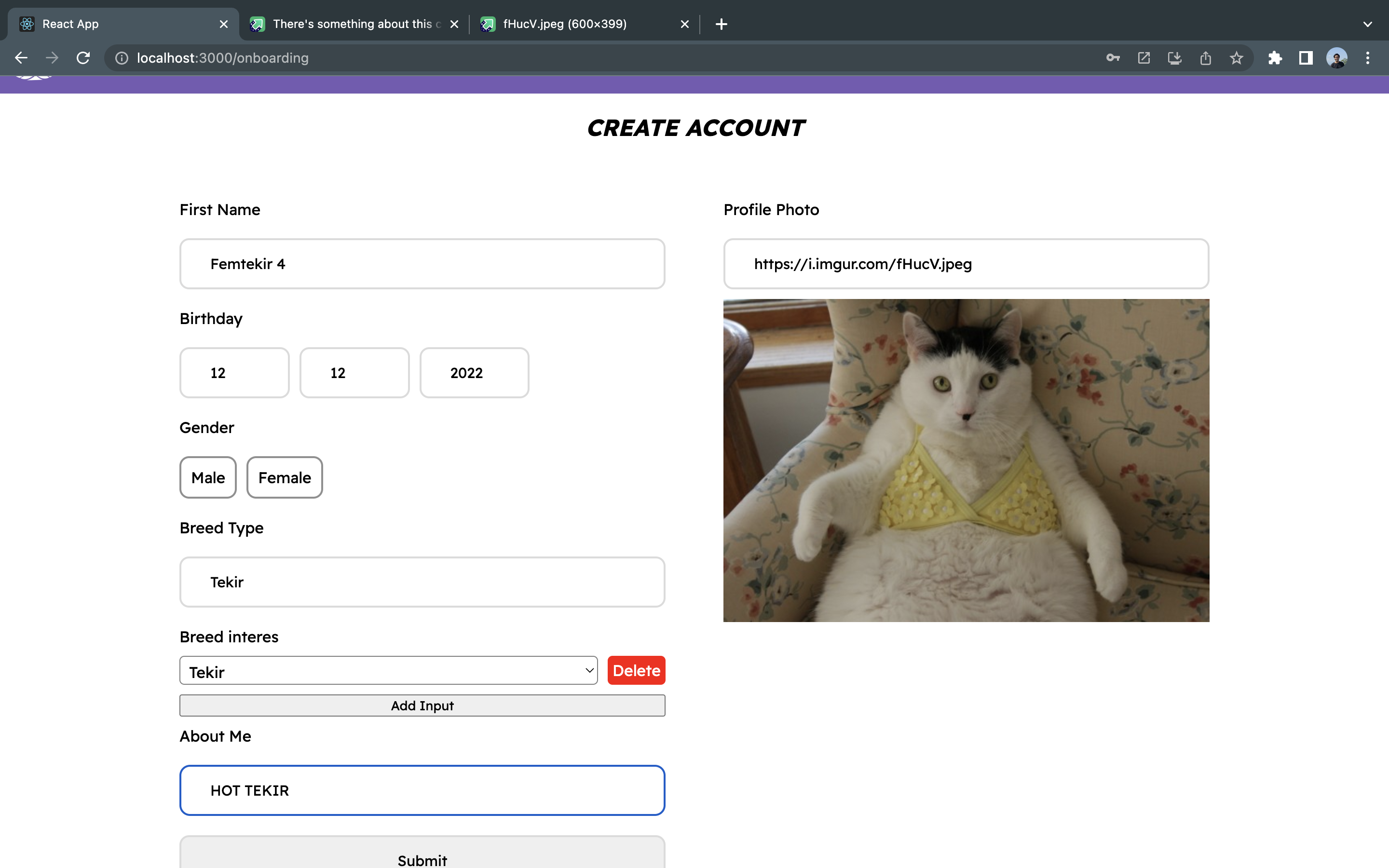
Task: Open Chrome three-dot menu
Action: (x=1368, y=58)
